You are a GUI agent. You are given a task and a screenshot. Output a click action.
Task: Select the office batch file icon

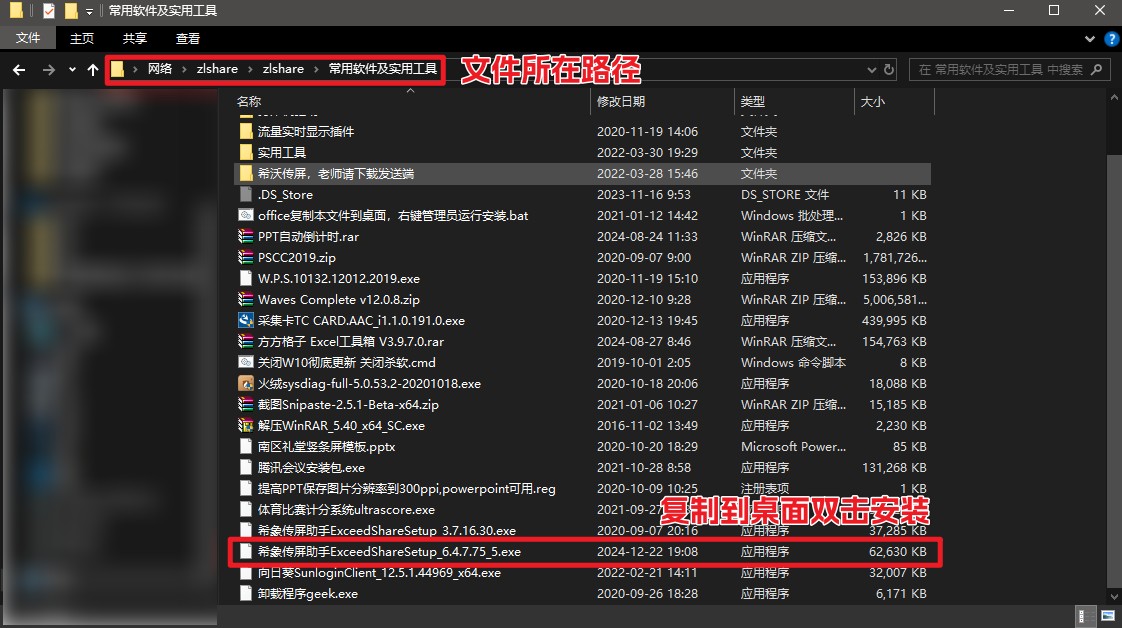coord(245,215)
